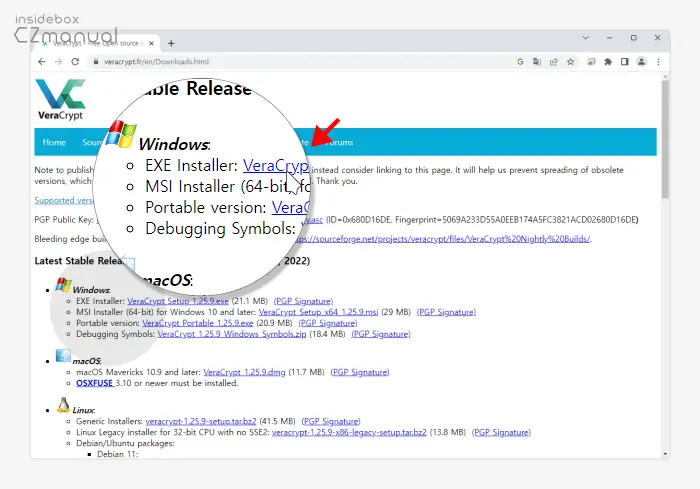Open the Chrome profile avatar

point(641,62)
